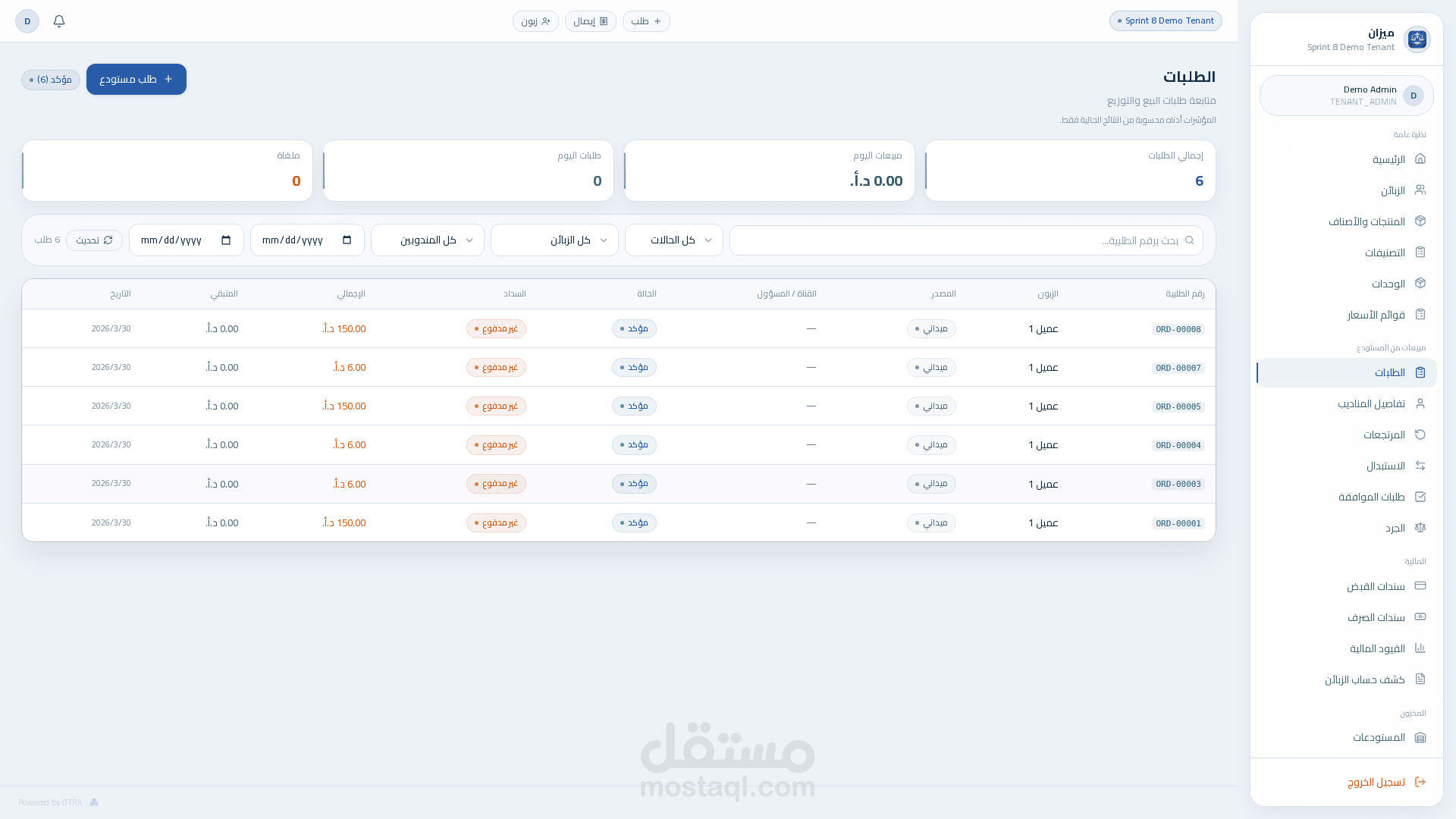Click the طلب مستودع blue button
The width and height of the screenshot is (1456, 819).
(136, 80)
